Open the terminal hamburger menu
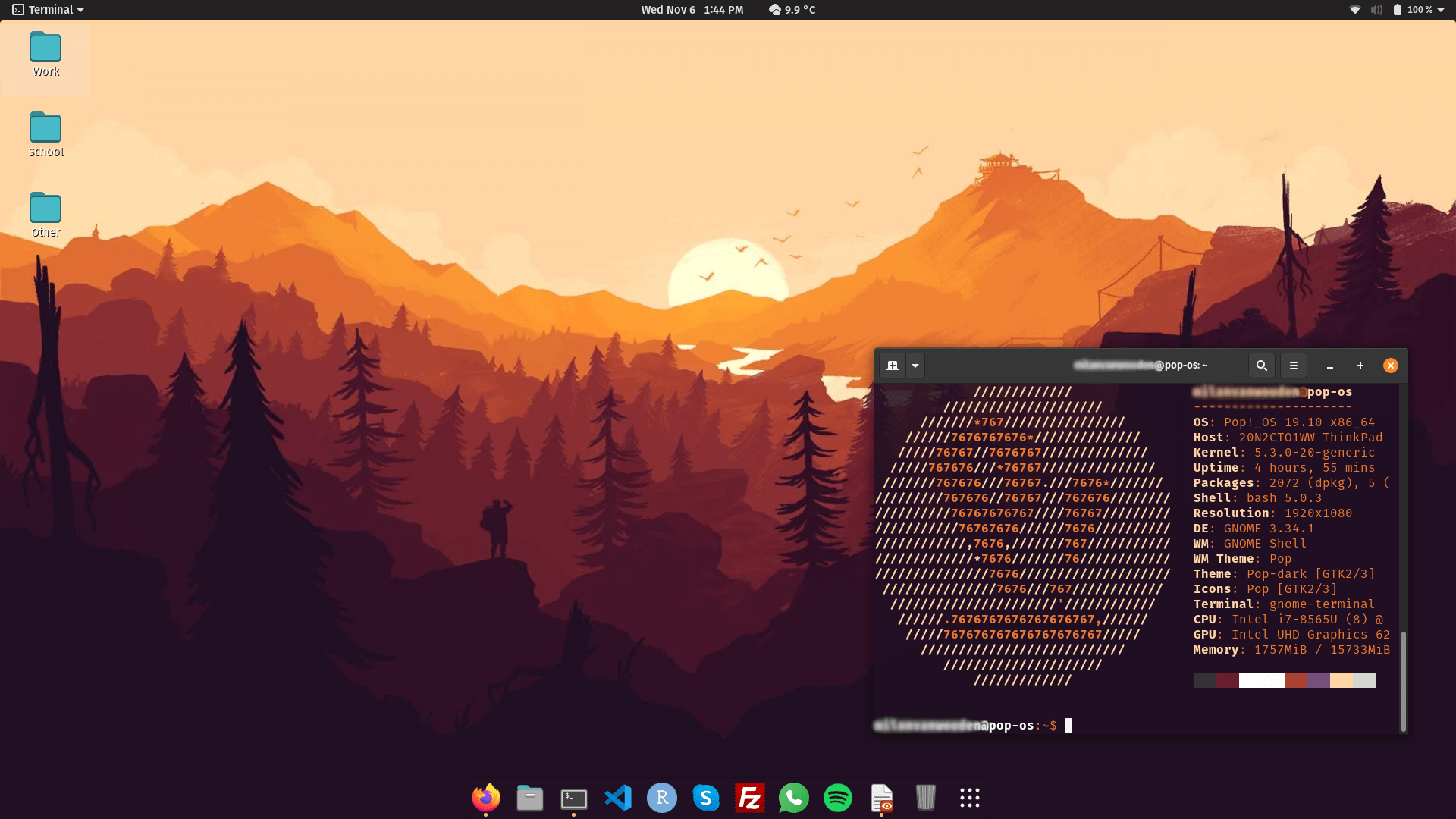Image resolution: width=1456 pixels, height=819 pixels. 1293,366
